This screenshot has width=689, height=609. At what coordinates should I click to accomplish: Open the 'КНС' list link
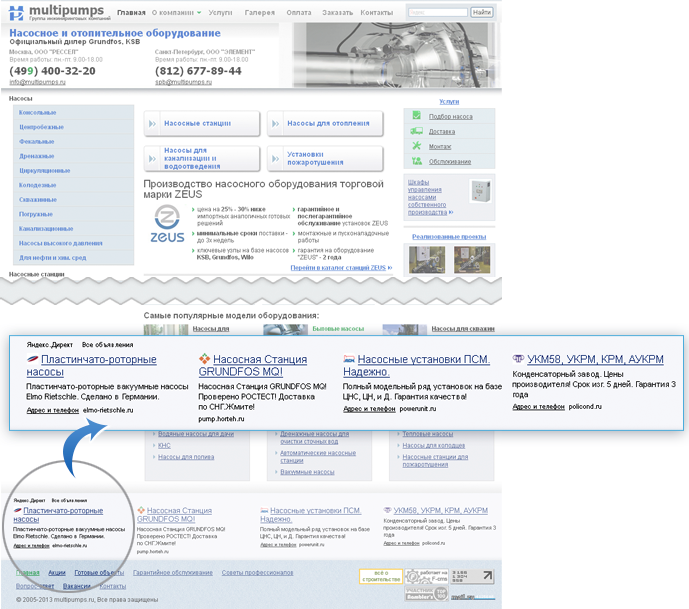pos(164,445)
